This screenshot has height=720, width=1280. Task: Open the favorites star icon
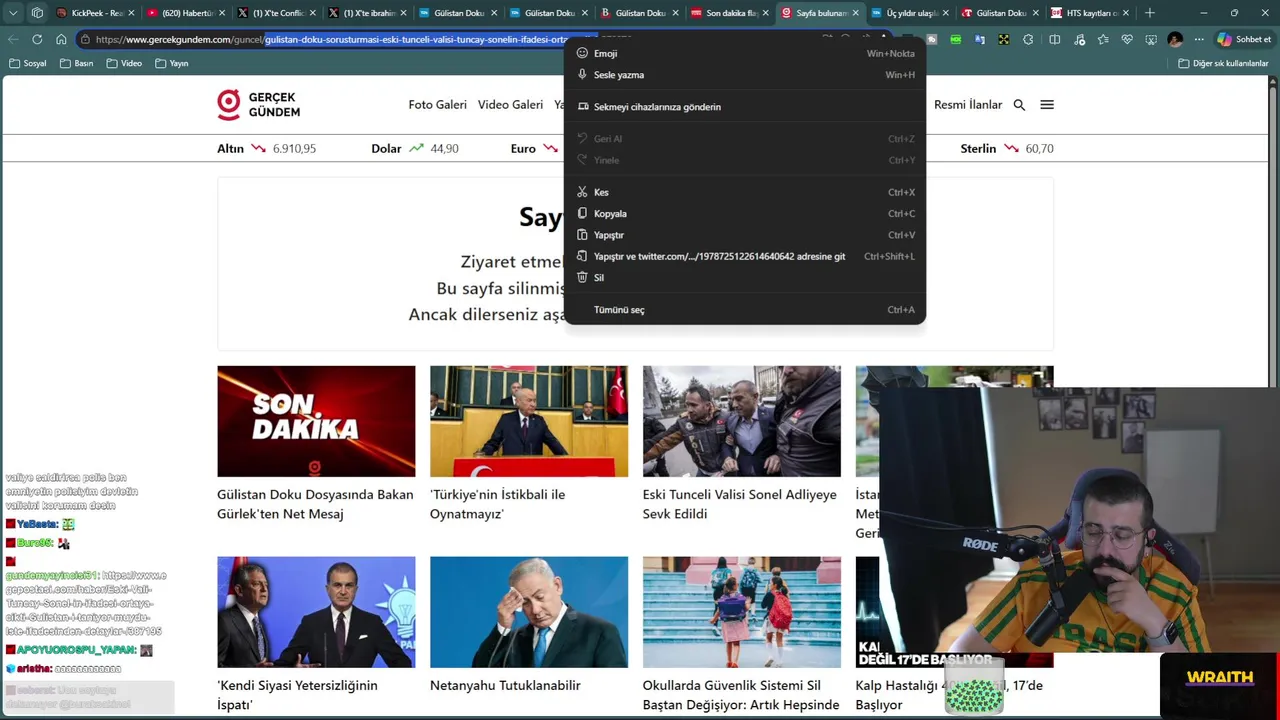[x=1103, y=39]
